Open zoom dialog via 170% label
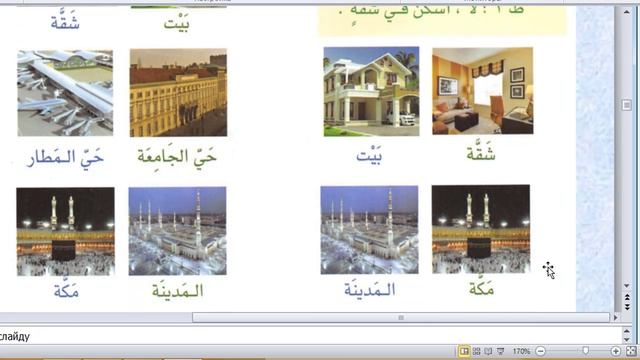Image resolution: width=640 pixels, height=360 pixels. (x=521, y=351)
